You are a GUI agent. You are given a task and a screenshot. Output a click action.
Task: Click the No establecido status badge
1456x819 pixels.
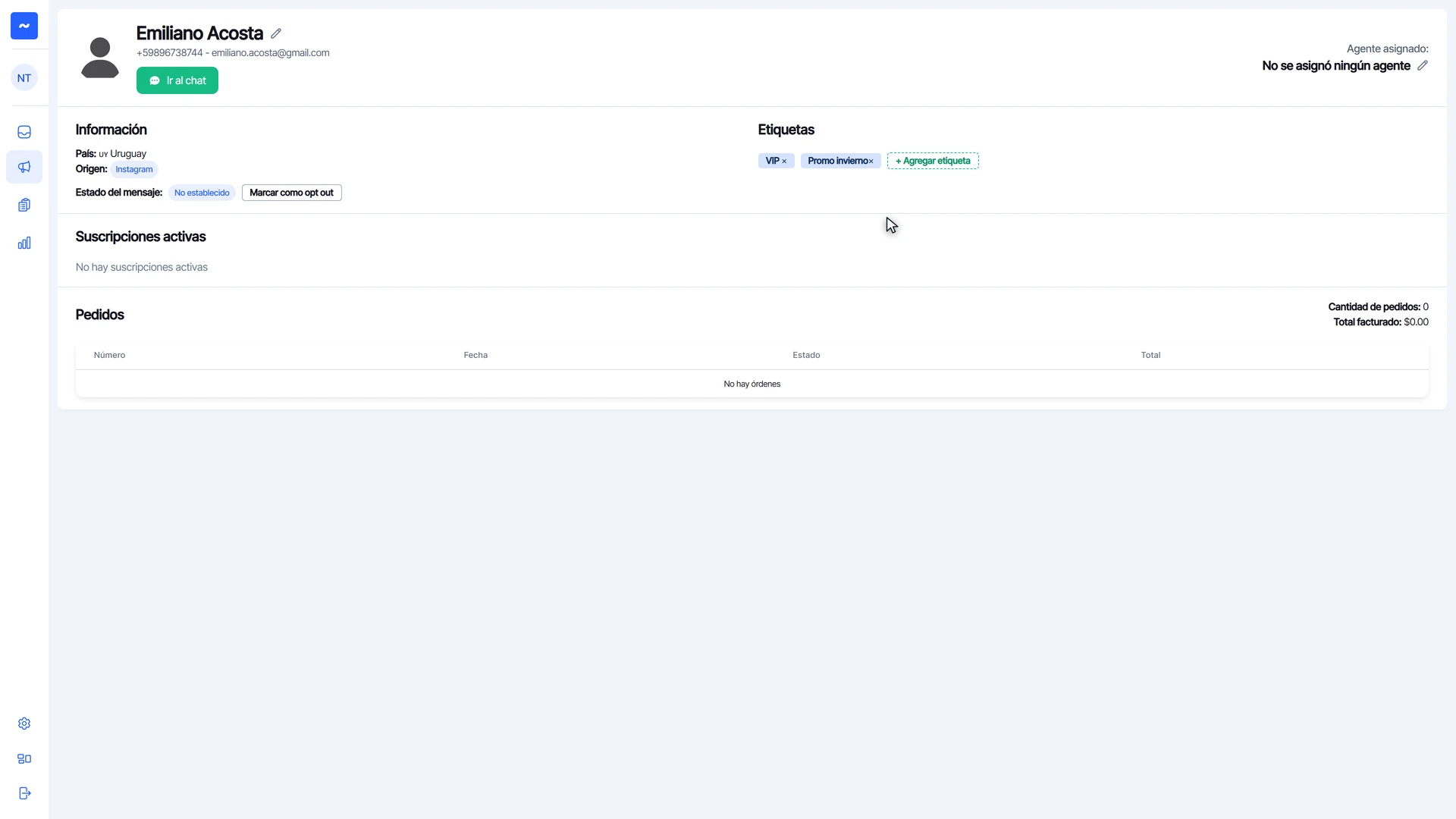[x=202, y=193]
